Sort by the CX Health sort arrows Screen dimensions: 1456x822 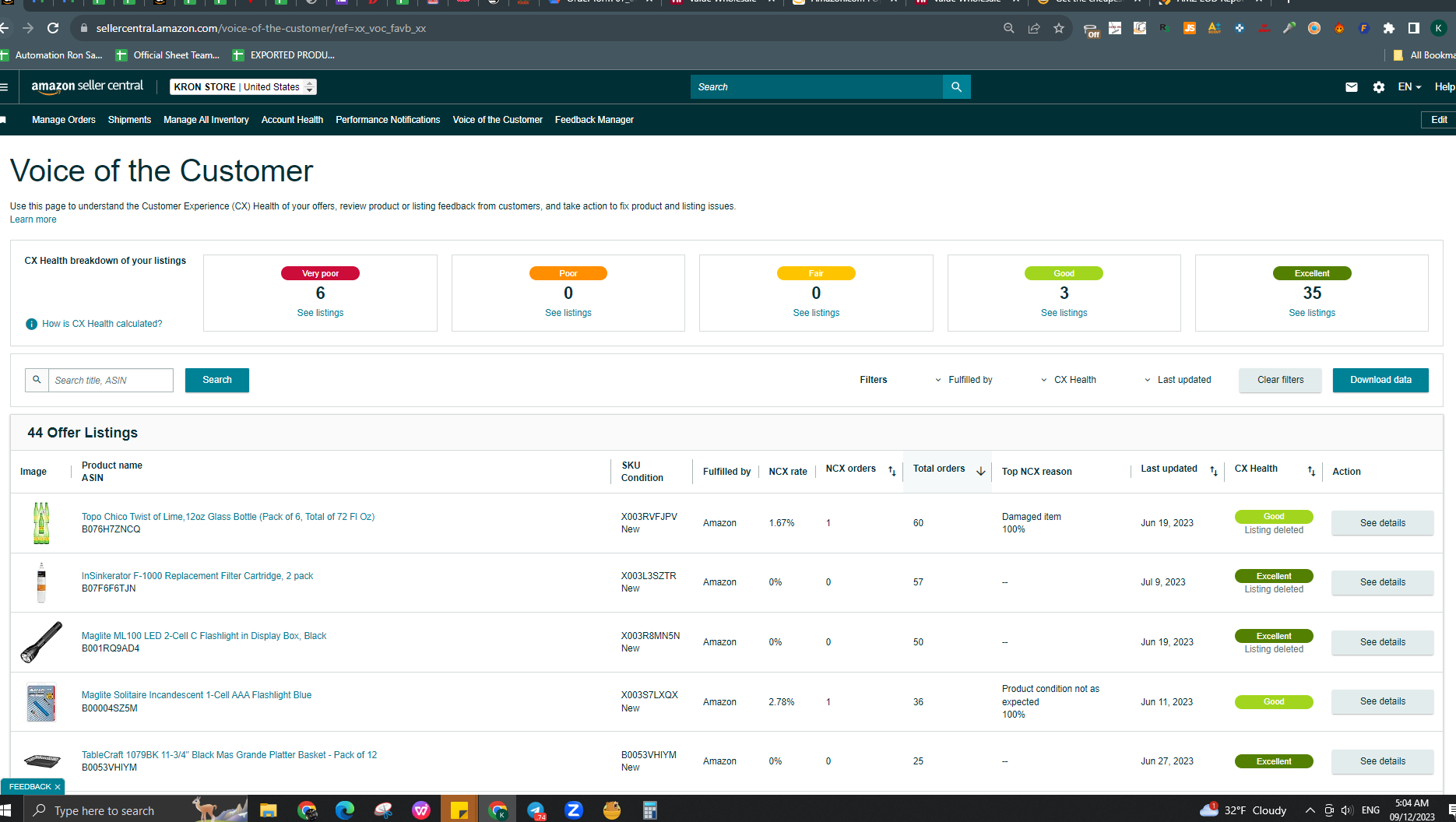(1311, 471)
